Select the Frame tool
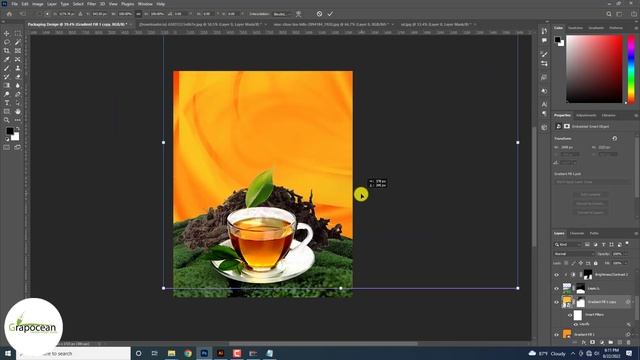The height and width of the screenshot is (360, 640). point(18,51)
